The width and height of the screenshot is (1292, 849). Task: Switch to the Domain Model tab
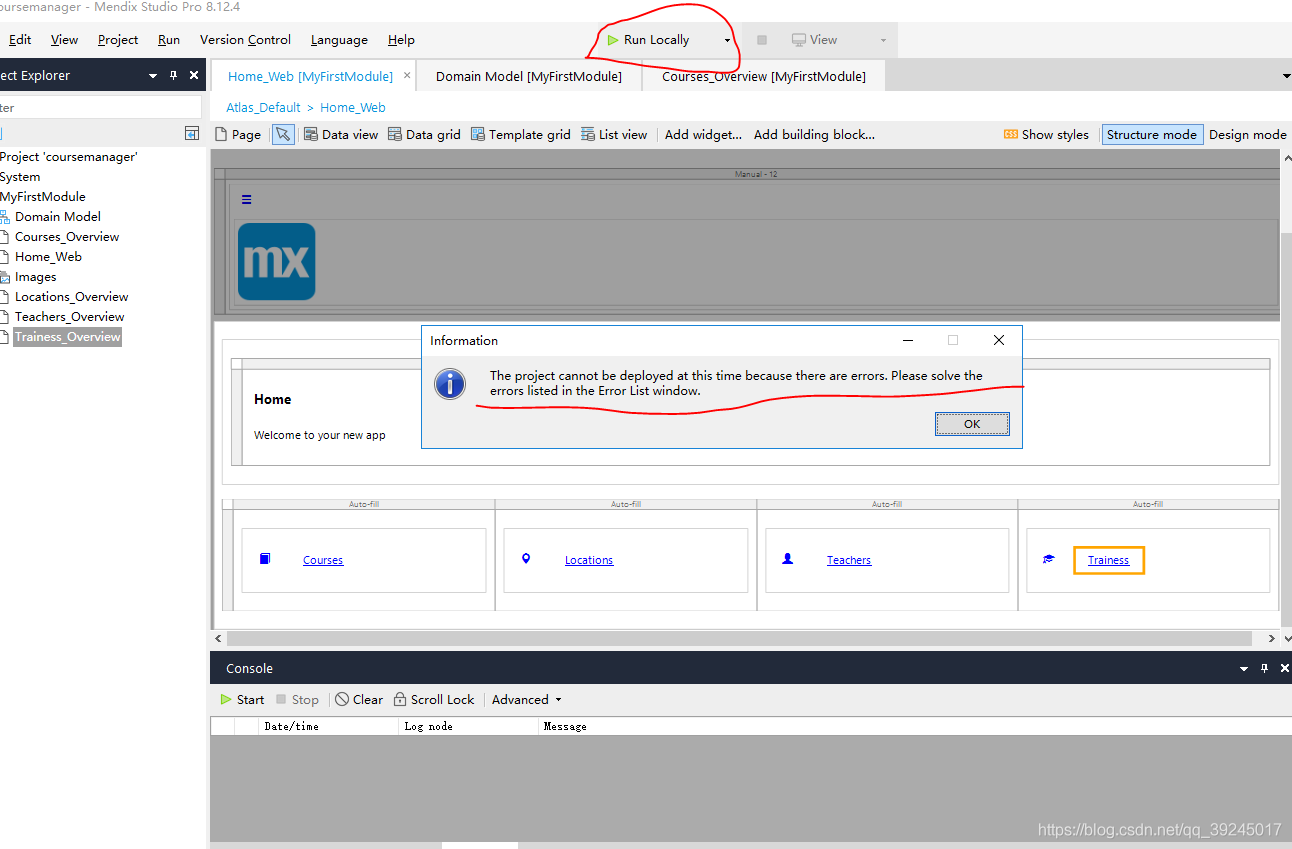coord(528,76)
